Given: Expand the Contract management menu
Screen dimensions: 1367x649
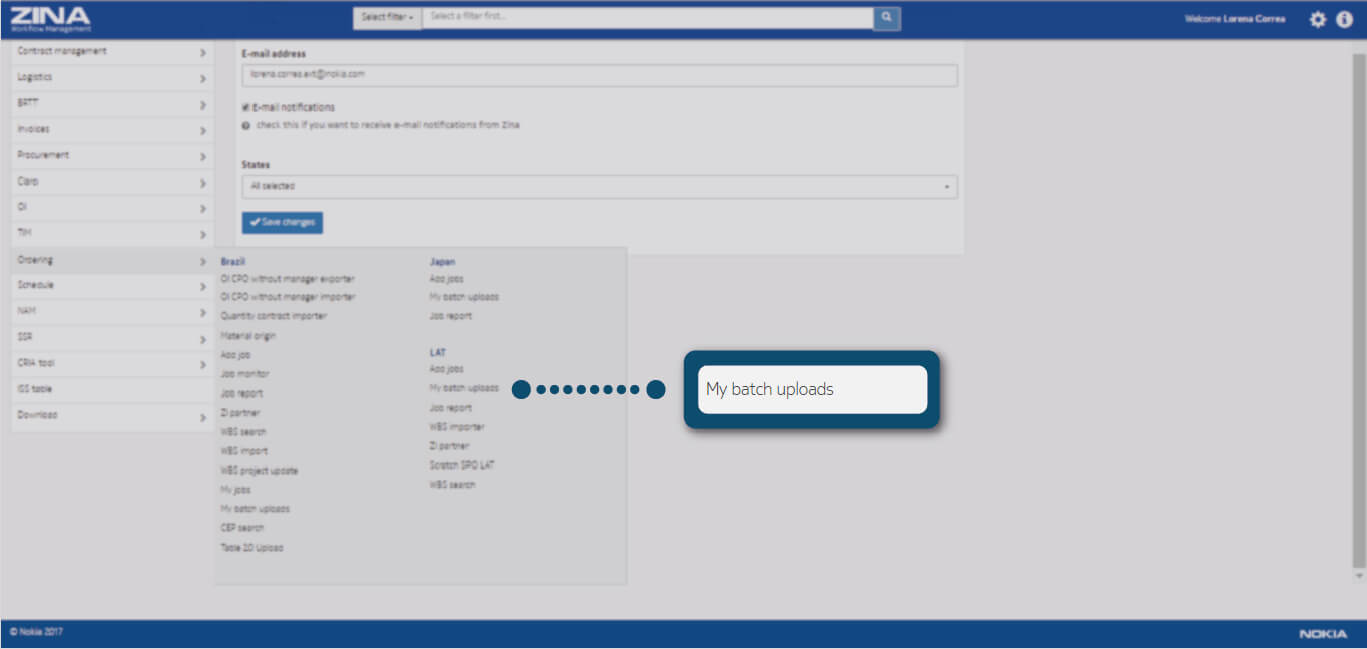Looking at the screenshot, I should click(x=112, y=51).
